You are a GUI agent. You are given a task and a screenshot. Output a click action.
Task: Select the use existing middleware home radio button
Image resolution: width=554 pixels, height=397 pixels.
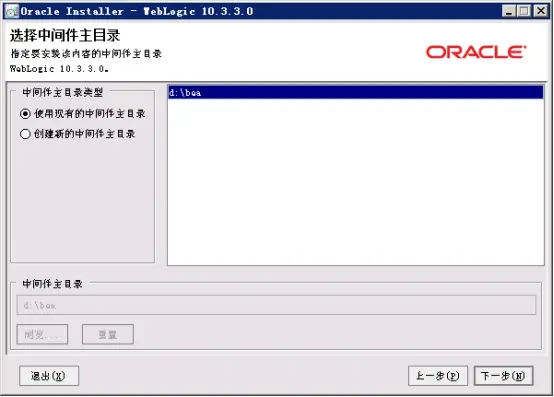pyautogui.click(x=25, y=114)
